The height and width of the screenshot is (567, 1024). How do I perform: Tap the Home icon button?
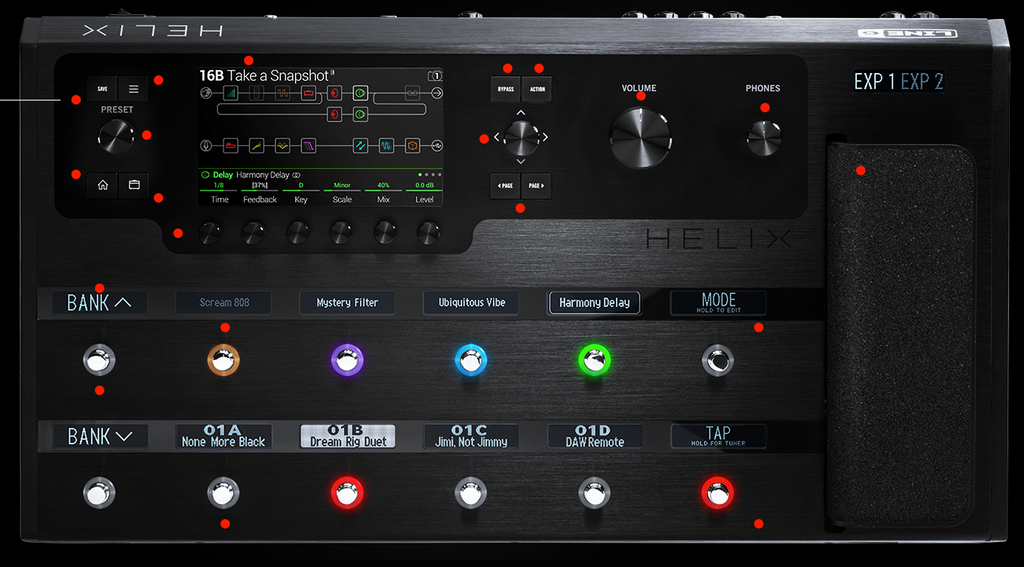[103, 185]
